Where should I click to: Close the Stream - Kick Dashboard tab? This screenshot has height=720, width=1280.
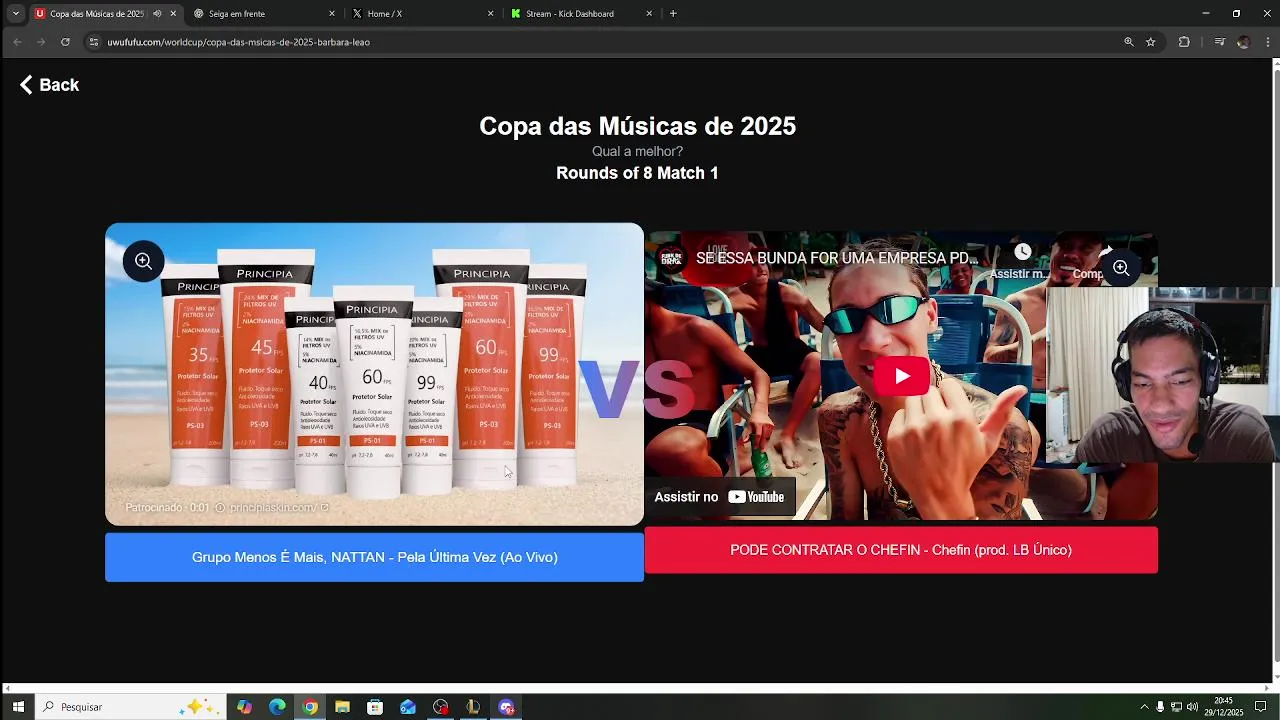coord(649,14)
